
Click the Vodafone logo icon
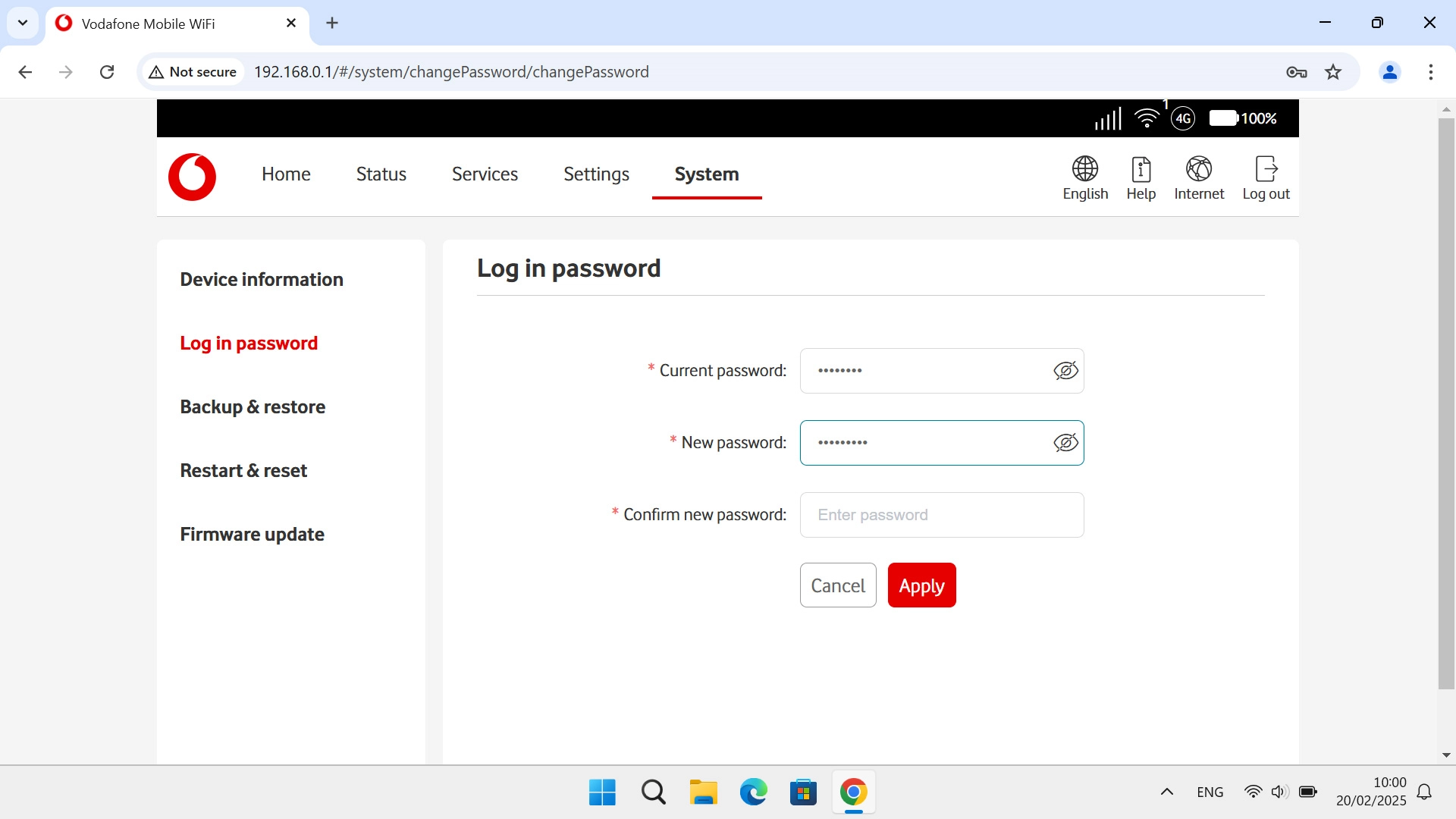[192, 176]
